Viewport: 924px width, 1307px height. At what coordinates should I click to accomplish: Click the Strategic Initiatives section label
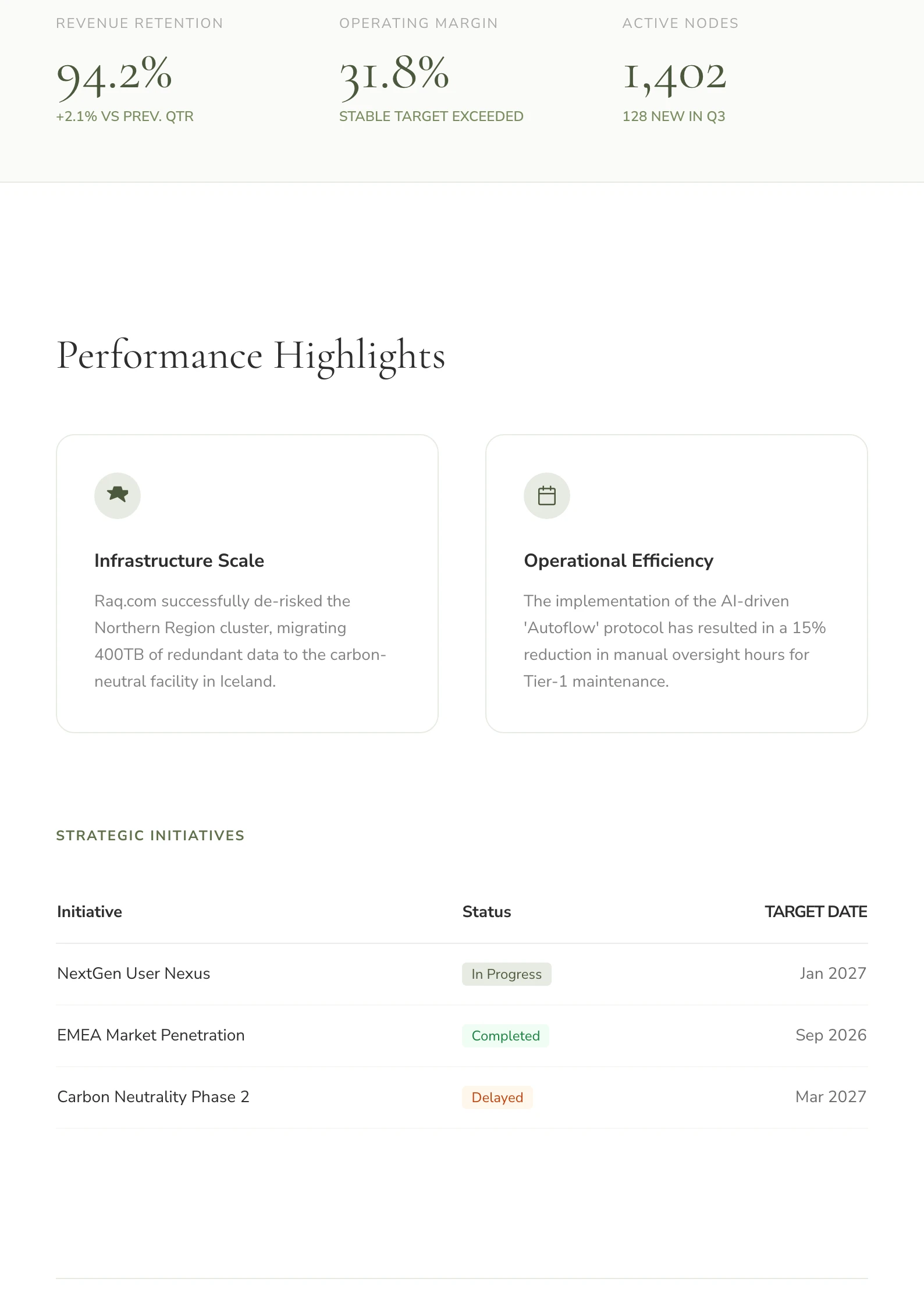point(150,836)
